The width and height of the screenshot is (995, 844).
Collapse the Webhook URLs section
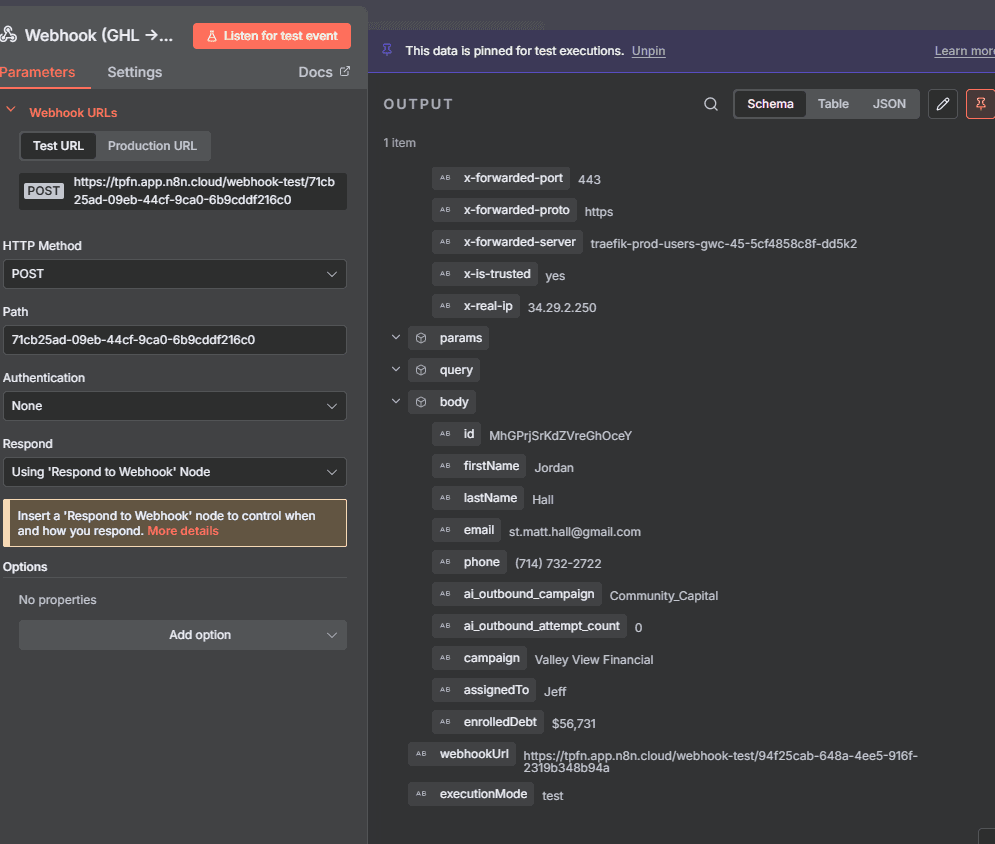11,110
